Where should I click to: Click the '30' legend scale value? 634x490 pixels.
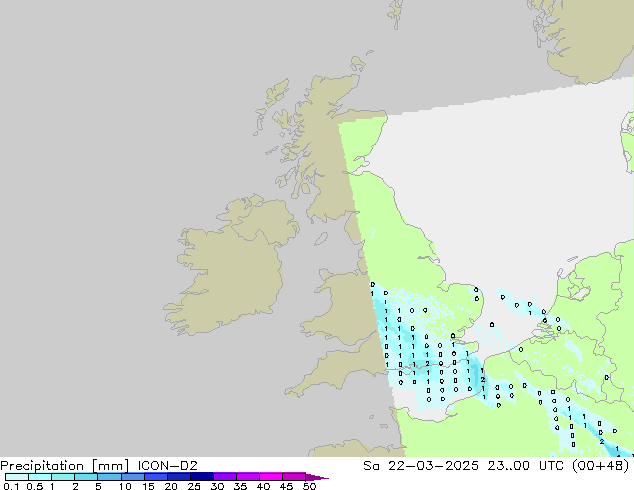click(217, 486)
